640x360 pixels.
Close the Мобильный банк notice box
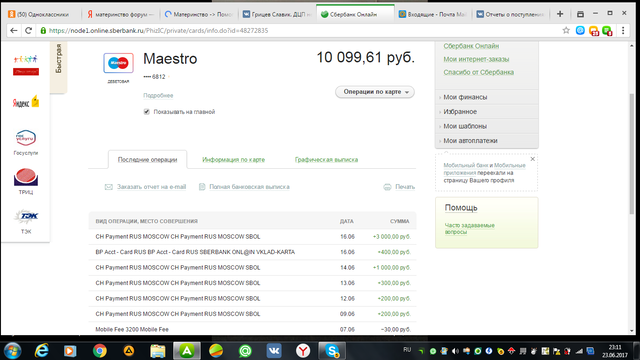point(532,159)
